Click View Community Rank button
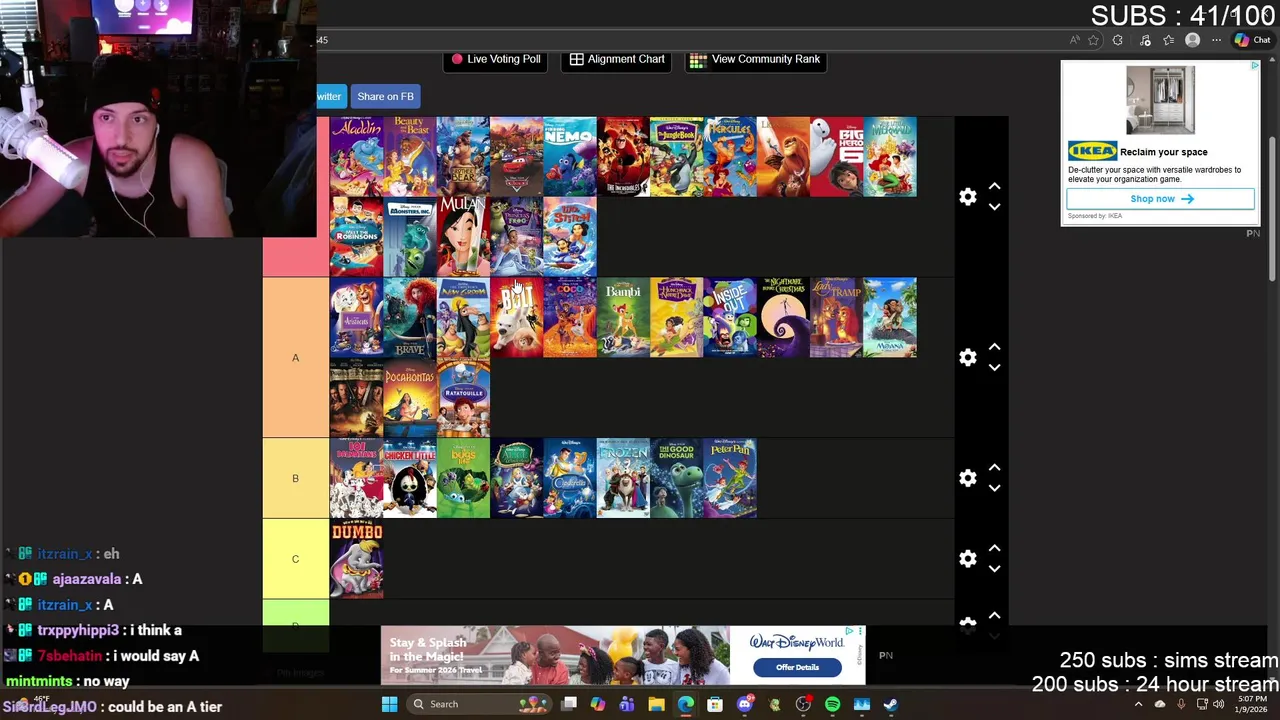This screenshot has width=1280, height=720. [x=755, y=59]
